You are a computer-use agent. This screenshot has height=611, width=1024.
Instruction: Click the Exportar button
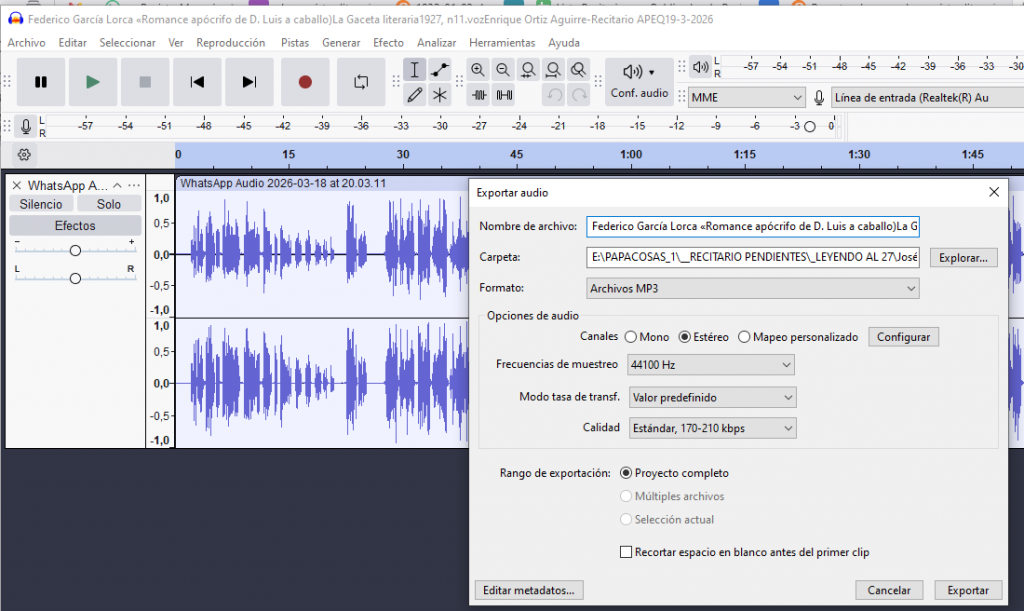pos(967,590)
